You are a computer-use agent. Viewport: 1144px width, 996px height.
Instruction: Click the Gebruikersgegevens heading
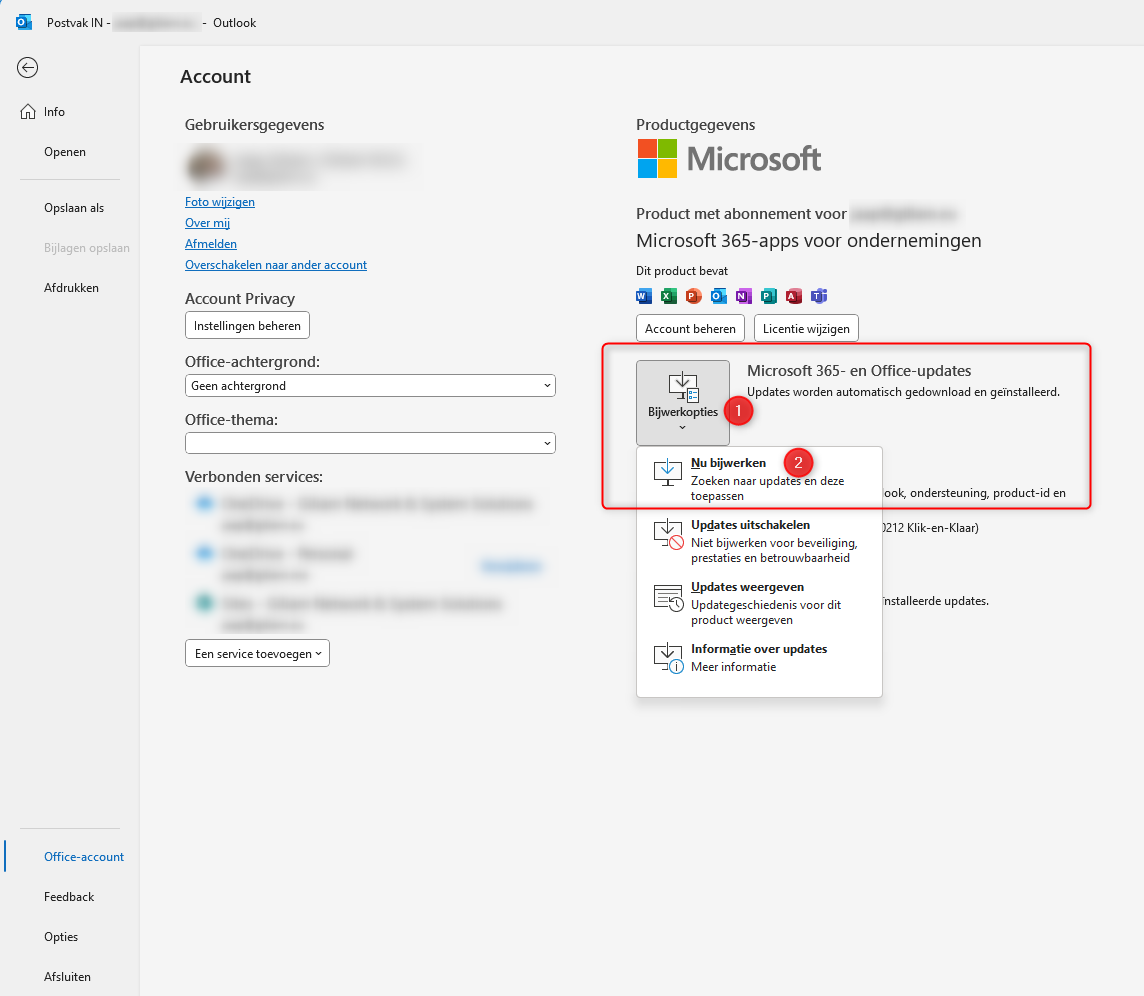tap(255, 125)
